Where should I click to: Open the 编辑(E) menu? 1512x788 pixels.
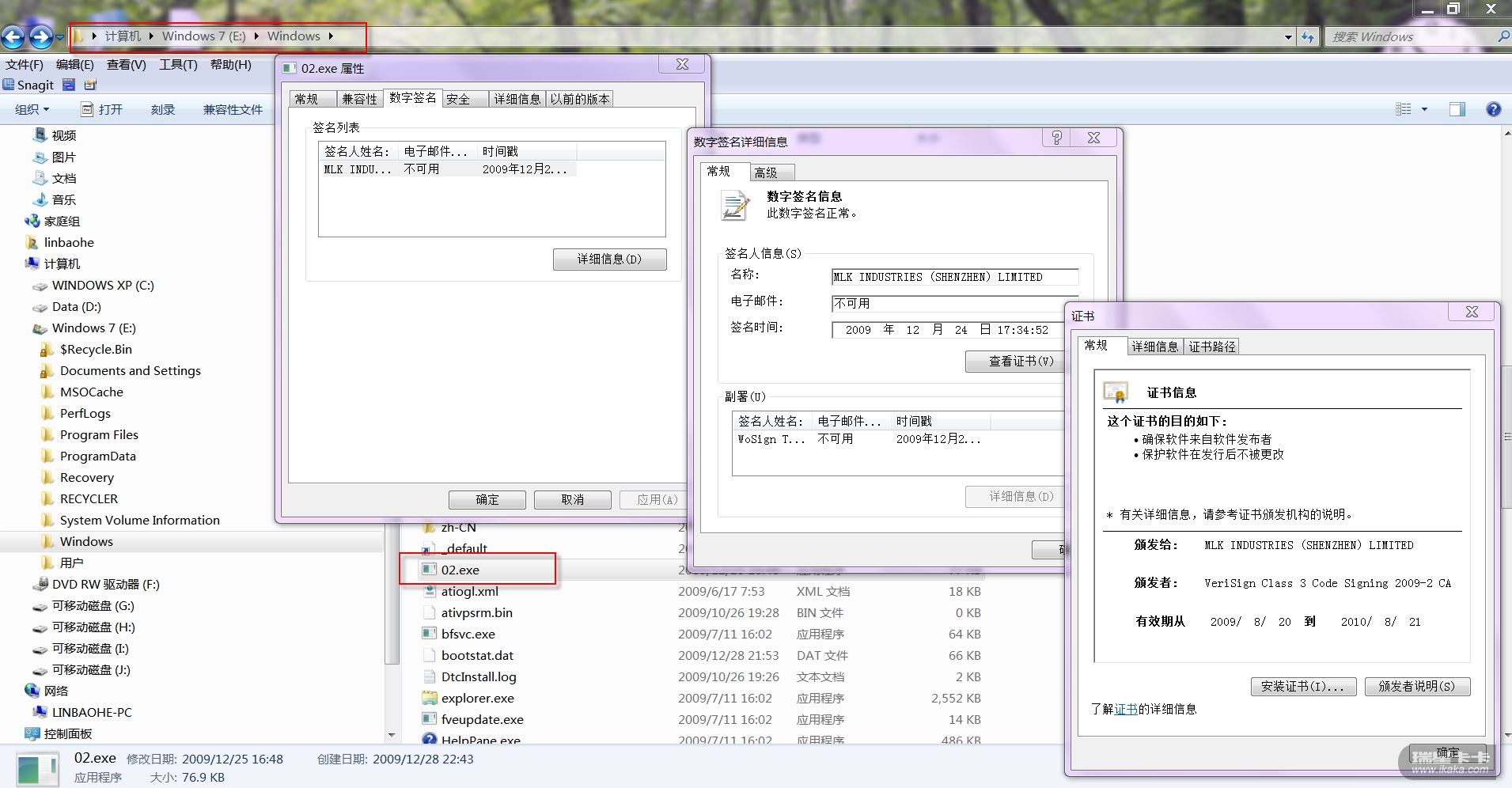click(75, 64)
